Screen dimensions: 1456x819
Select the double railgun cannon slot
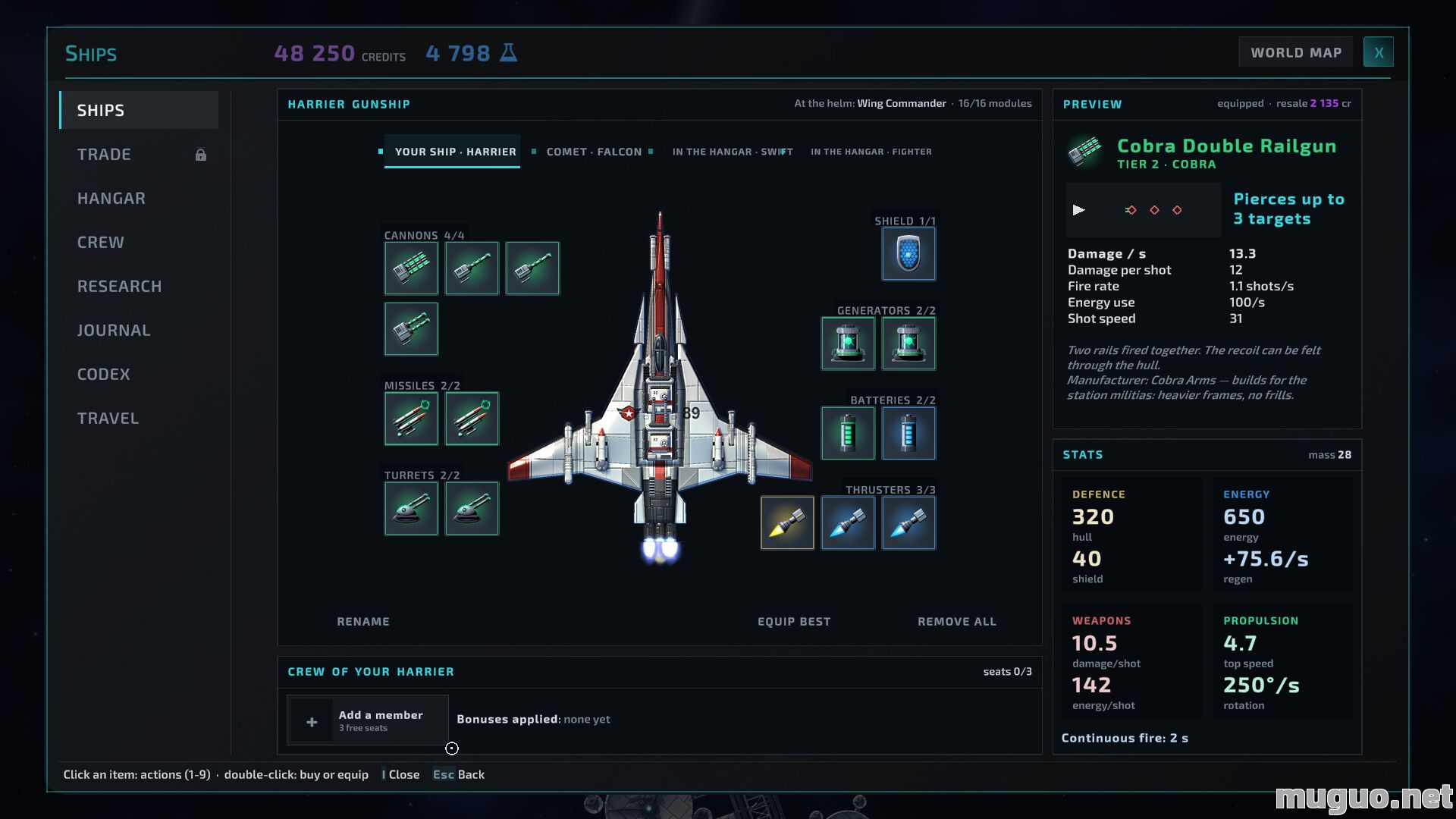411,268
